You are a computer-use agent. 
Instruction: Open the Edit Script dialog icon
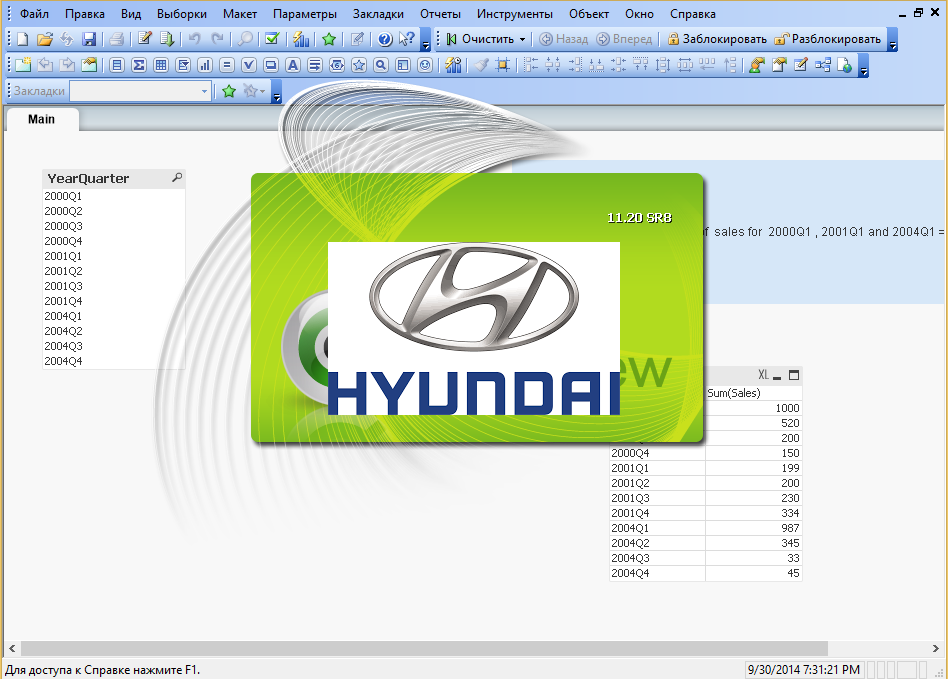point(144,39)
